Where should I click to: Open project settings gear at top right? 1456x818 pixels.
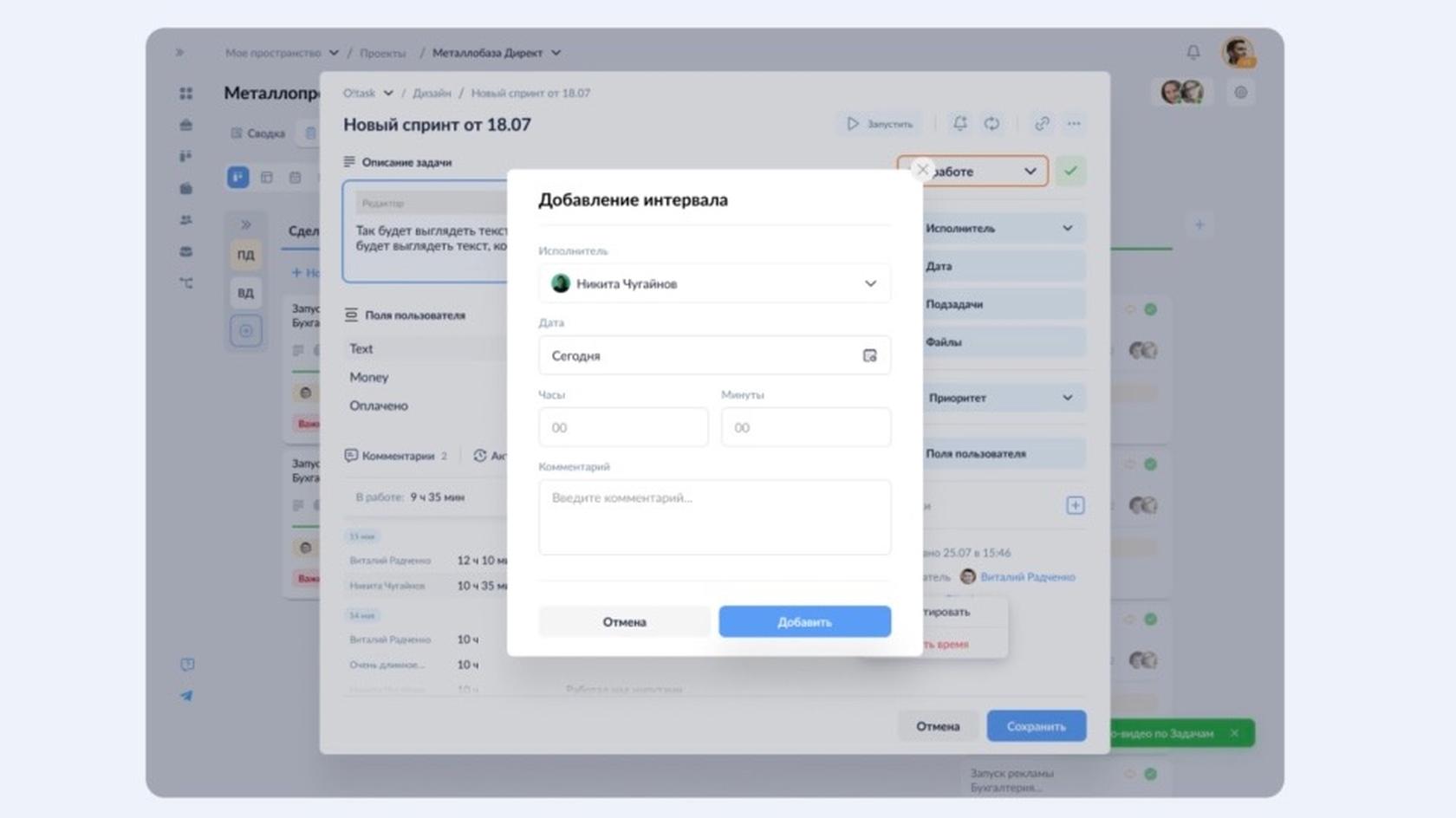[x=1241, y=92]
